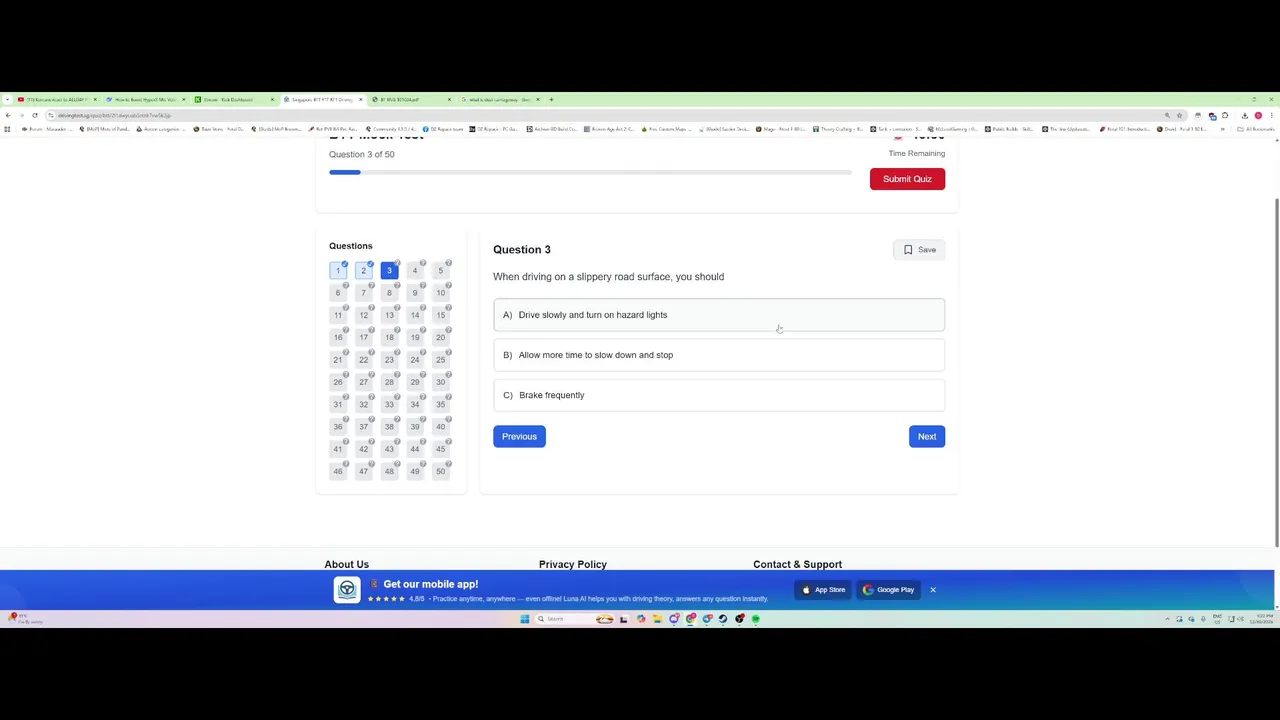This screenshot has width=1280, height=720.
Task: Go to the Next question
Action: [x=927, y=437]
